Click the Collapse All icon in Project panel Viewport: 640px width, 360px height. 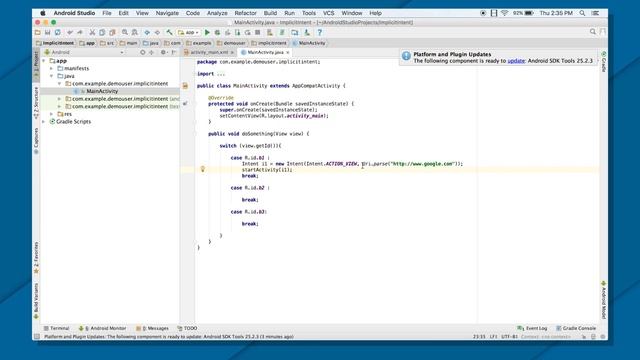151,52
